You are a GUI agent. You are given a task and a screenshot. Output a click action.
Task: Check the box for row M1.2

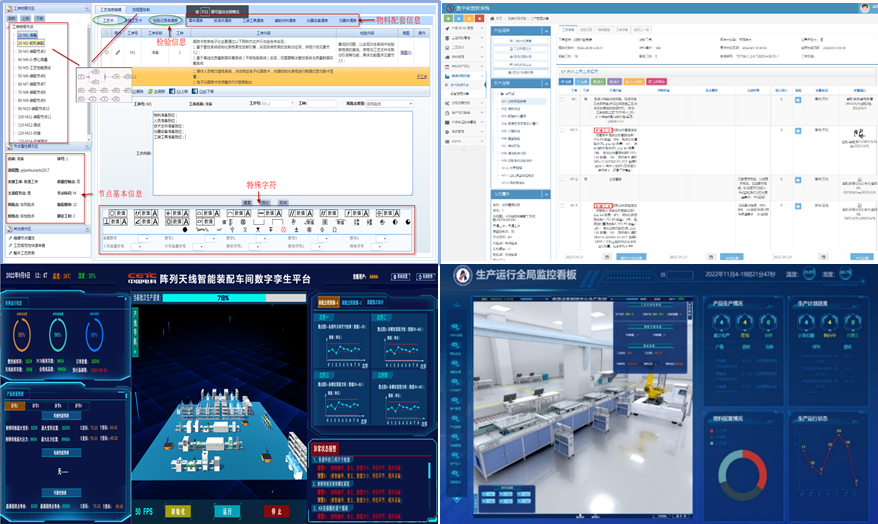tap(562, 180)
